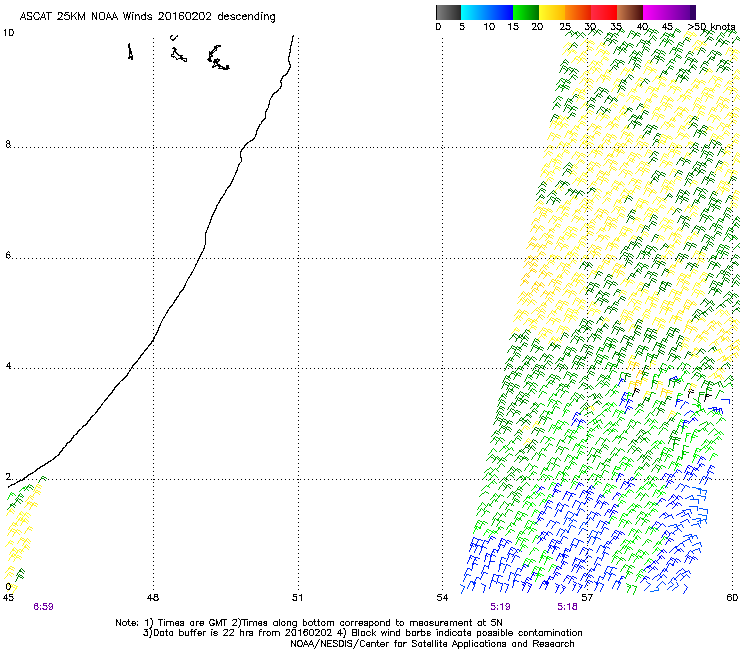Click the latitude label '8'
Image resolution: width=740 pixels, height=650 pixels.
8,144
